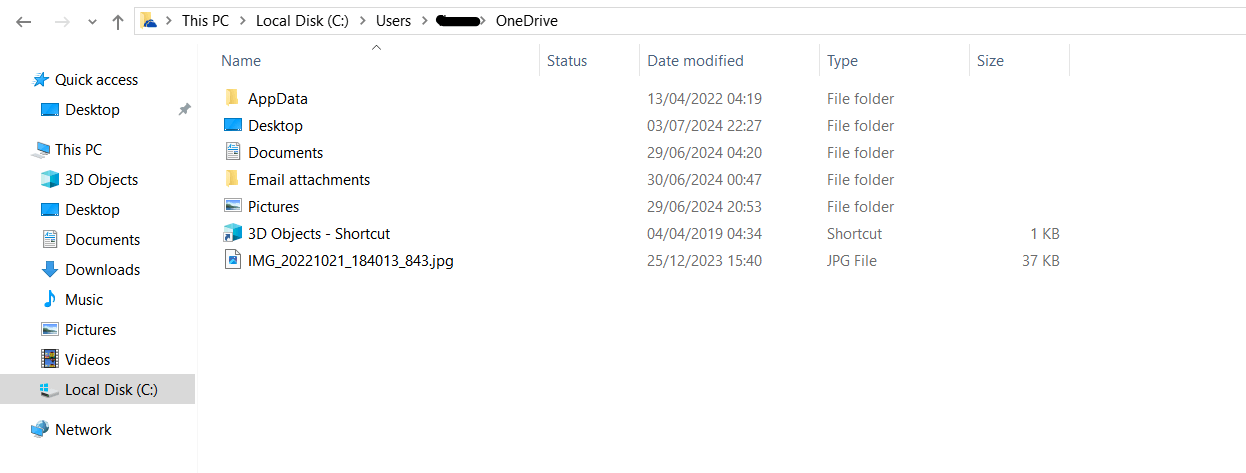This screenshot has height=473, width=1246.
Task: Go up one folder level
Action: coord(118,21)
